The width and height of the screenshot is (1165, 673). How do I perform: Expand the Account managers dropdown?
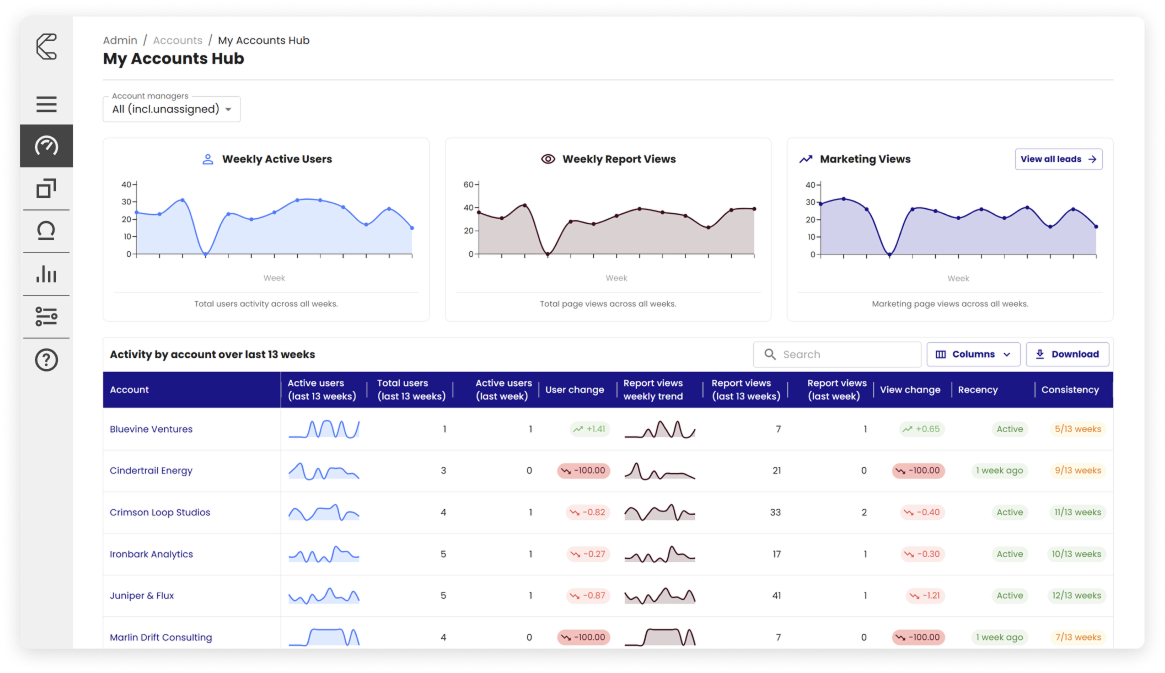pos(172,109)
